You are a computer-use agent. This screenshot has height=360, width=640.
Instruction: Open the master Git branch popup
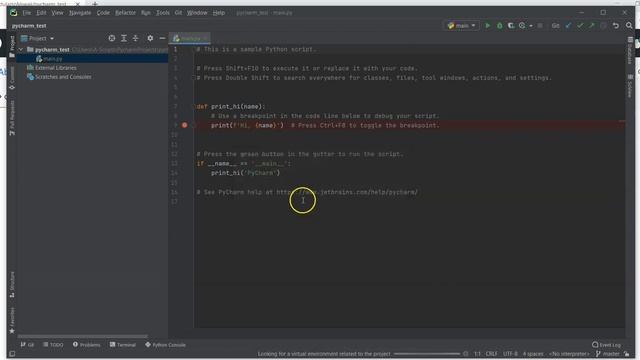[608, 354]
